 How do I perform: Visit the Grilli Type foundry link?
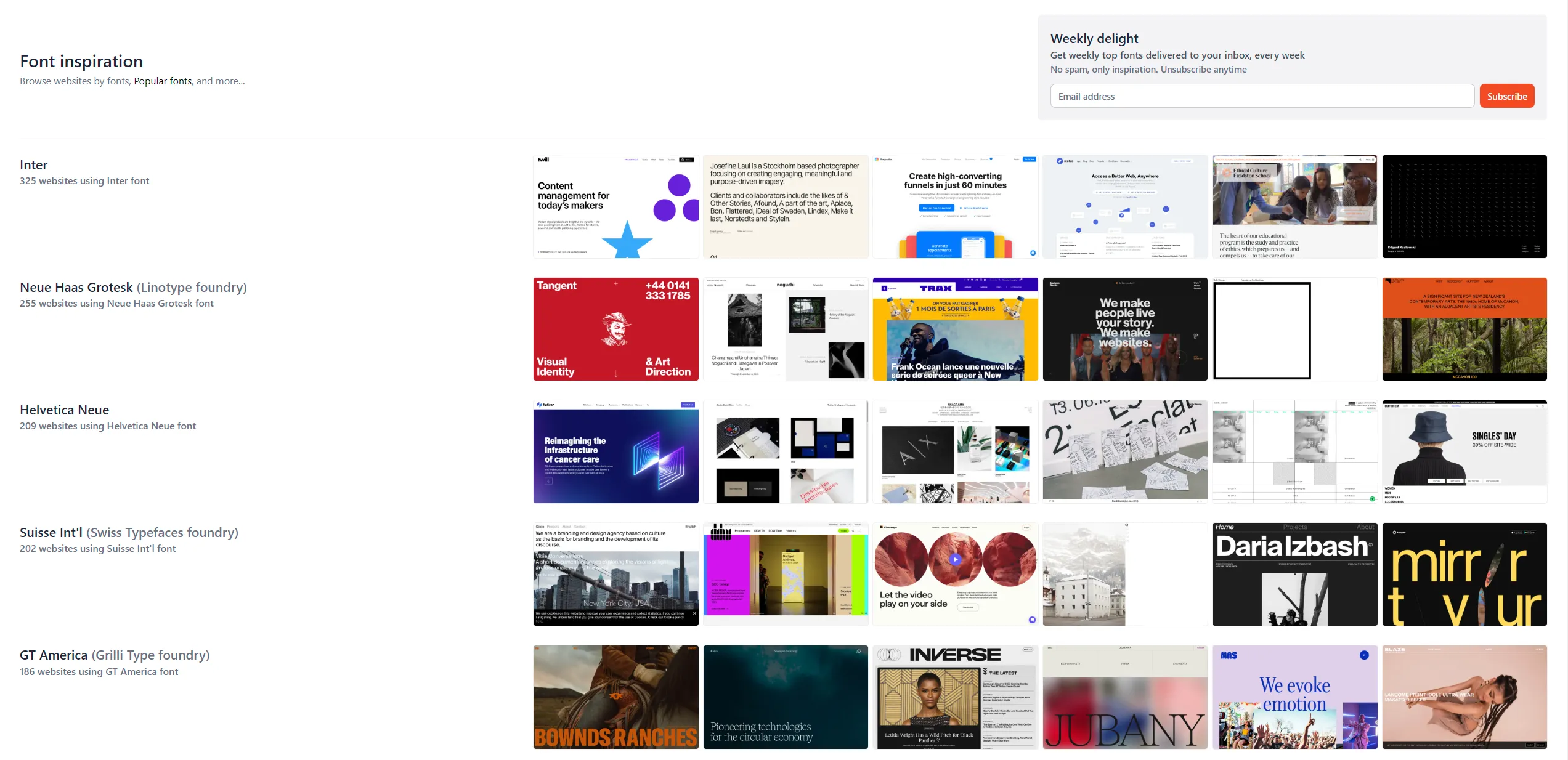click(x=150, y=655)
